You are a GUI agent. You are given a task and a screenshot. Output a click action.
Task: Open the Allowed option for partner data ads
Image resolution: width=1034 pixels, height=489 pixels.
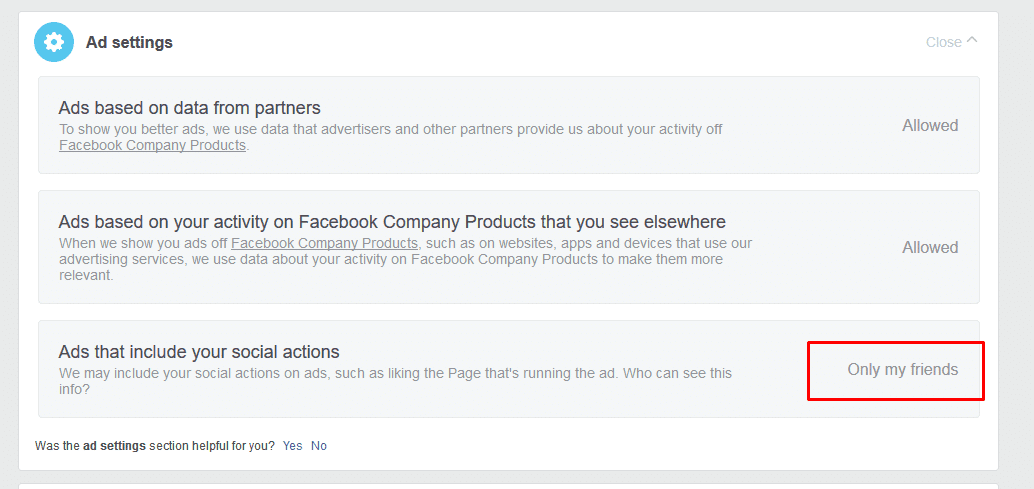point(930,126)
